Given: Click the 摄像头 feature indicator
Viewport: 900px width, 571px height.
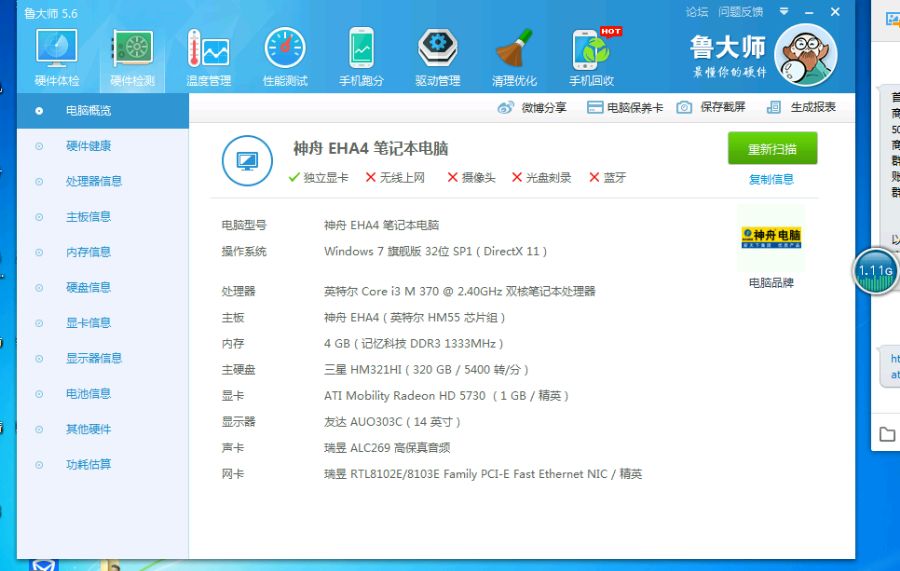Looking at the screenshot, I should coord(471,178).
